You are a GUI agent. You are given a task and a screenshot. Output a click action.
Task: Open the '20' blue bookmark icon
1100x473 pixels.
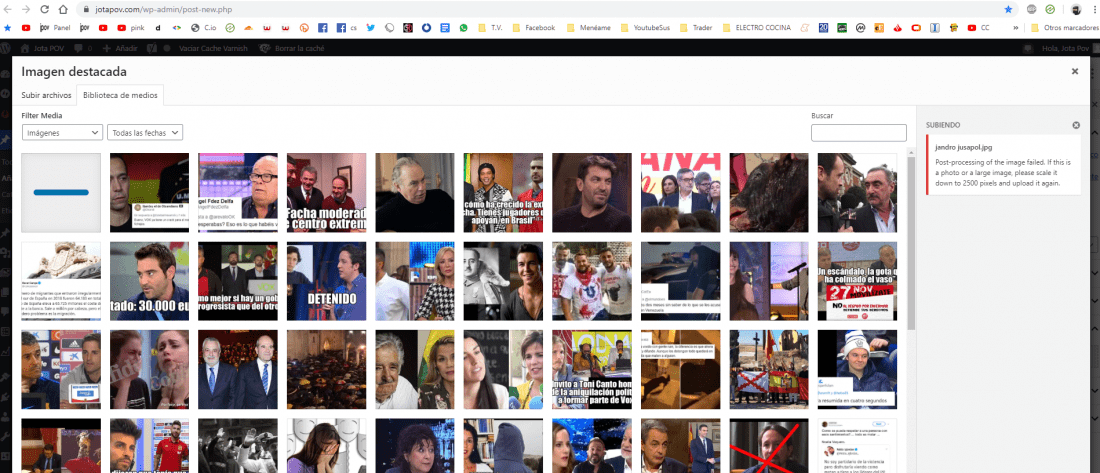pos(824,28)
